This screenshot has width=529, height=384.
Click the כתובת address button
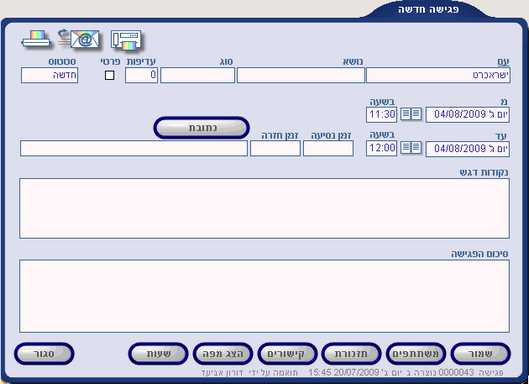pos(201,128)
